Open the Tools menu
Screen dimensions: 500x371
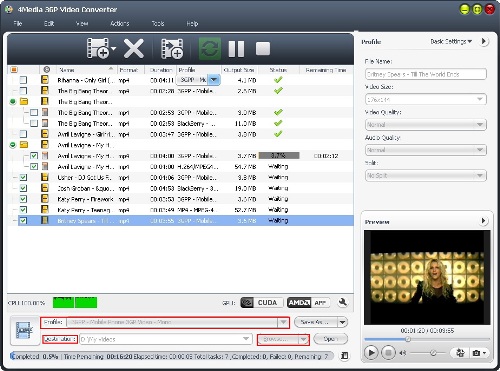click(158, 23)
